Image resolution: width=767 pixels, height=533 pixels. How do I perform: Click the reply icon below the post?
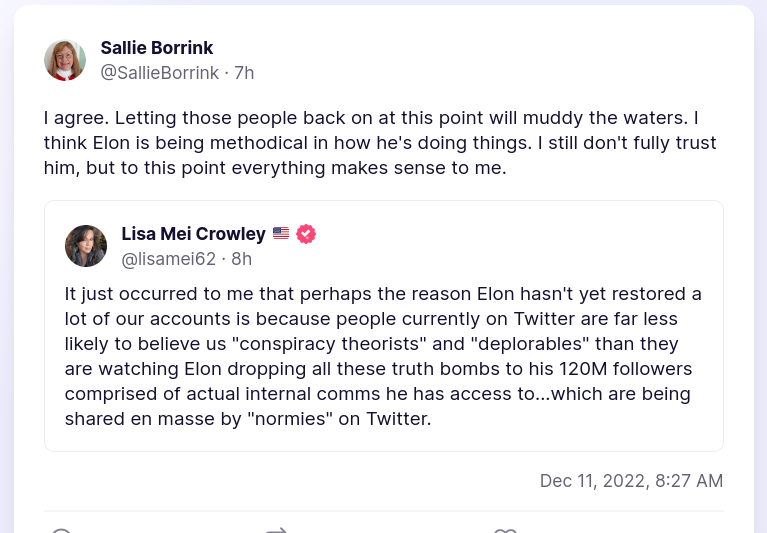60,530
